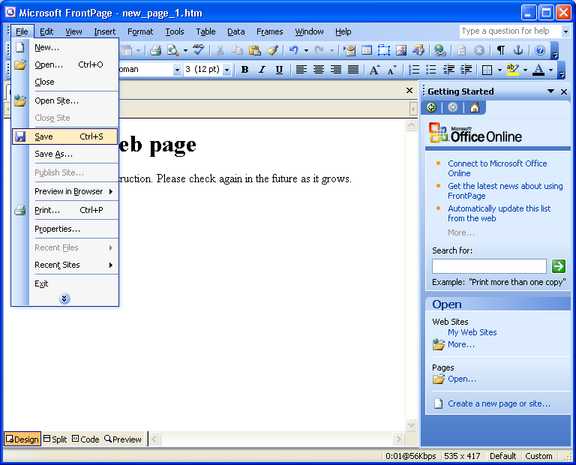The width and height of the screenshot is (576, 465).
Task: Toggle Underline formatting
Action: (x=279, y=69)
